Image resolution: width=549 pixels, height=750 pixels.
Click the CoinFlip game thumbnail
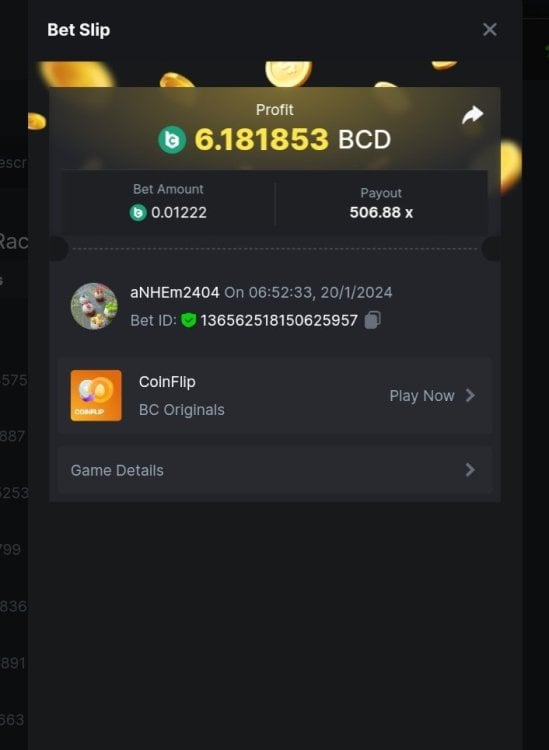tap(96, 396)
